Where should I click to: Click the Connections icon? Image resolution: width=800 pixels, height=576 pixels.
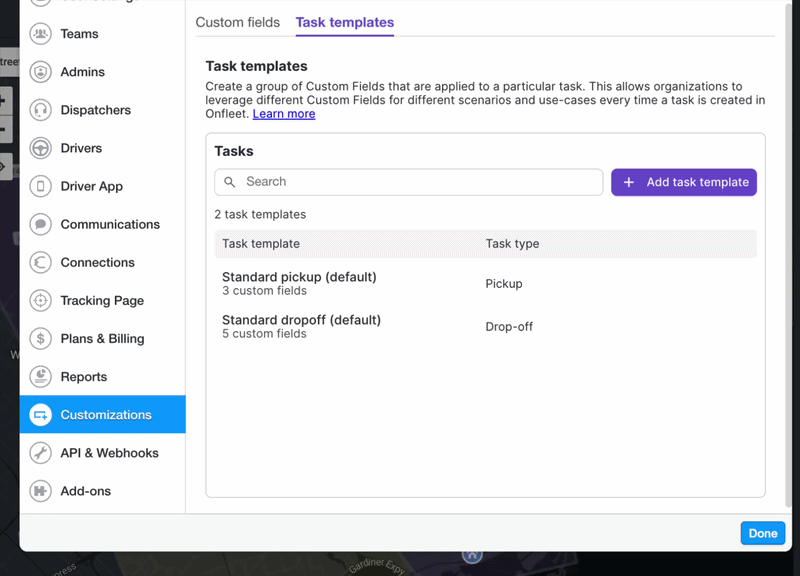coord(40,262)
